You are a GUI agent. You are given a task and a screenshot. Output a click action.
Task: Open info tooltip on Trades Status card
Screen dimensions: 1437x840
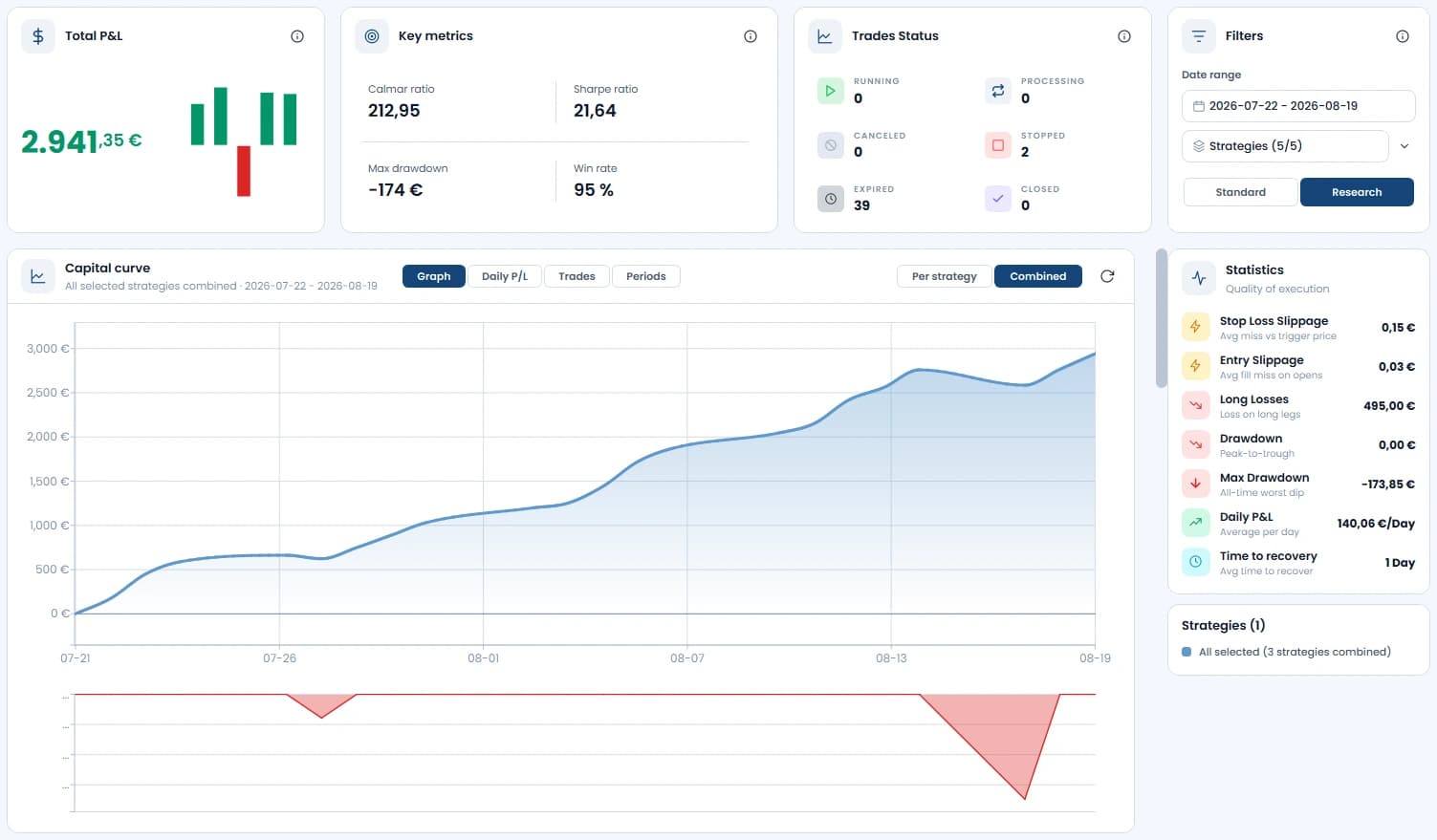pos(1124,36)
